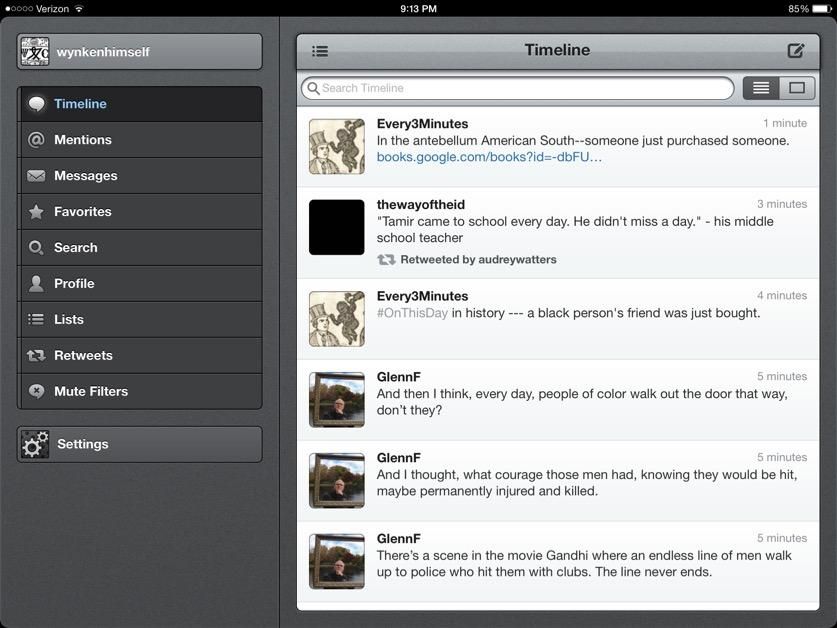Image resolution: width=837 pixels, height=628 pixels.
Task: Tap the retweet icon by audreywatters
Action: pyautogui.click(x=386, y=260)
